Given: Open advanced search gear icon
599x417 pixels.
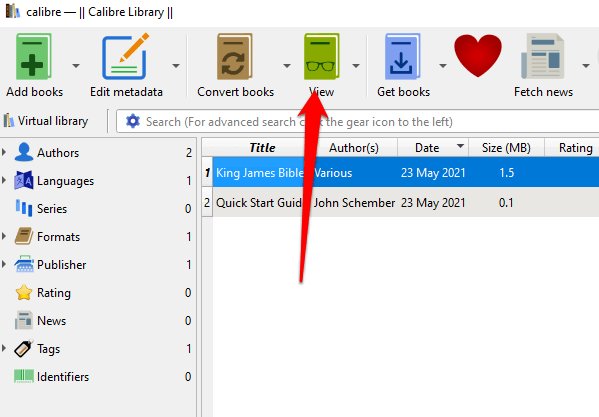Looking at the screenshot, I should pos(133,121).
